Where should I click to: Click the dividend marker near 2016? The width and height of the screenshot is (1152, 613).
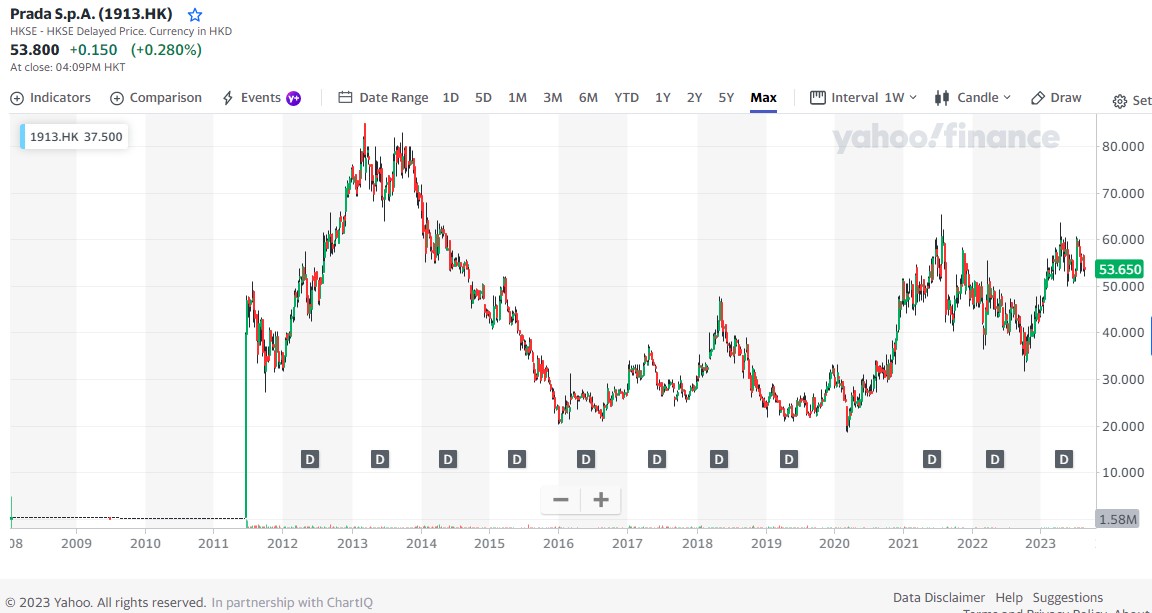(586, 459)
